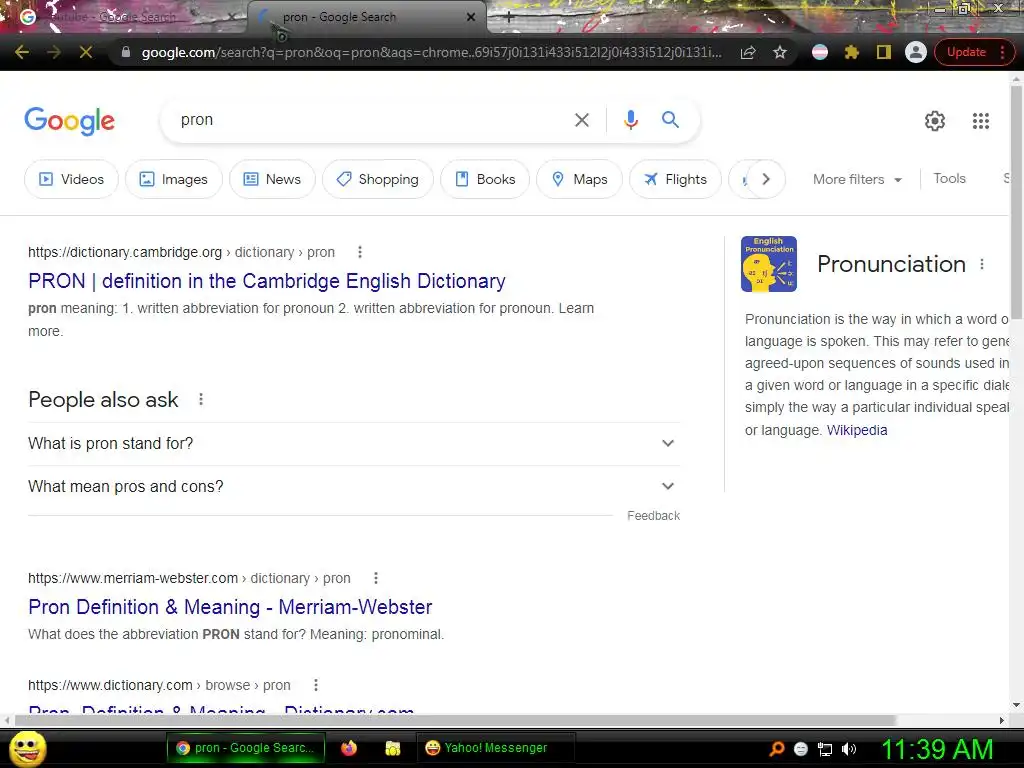
Task: Bookmark this page with the star icon
Action: coord(780,52)
